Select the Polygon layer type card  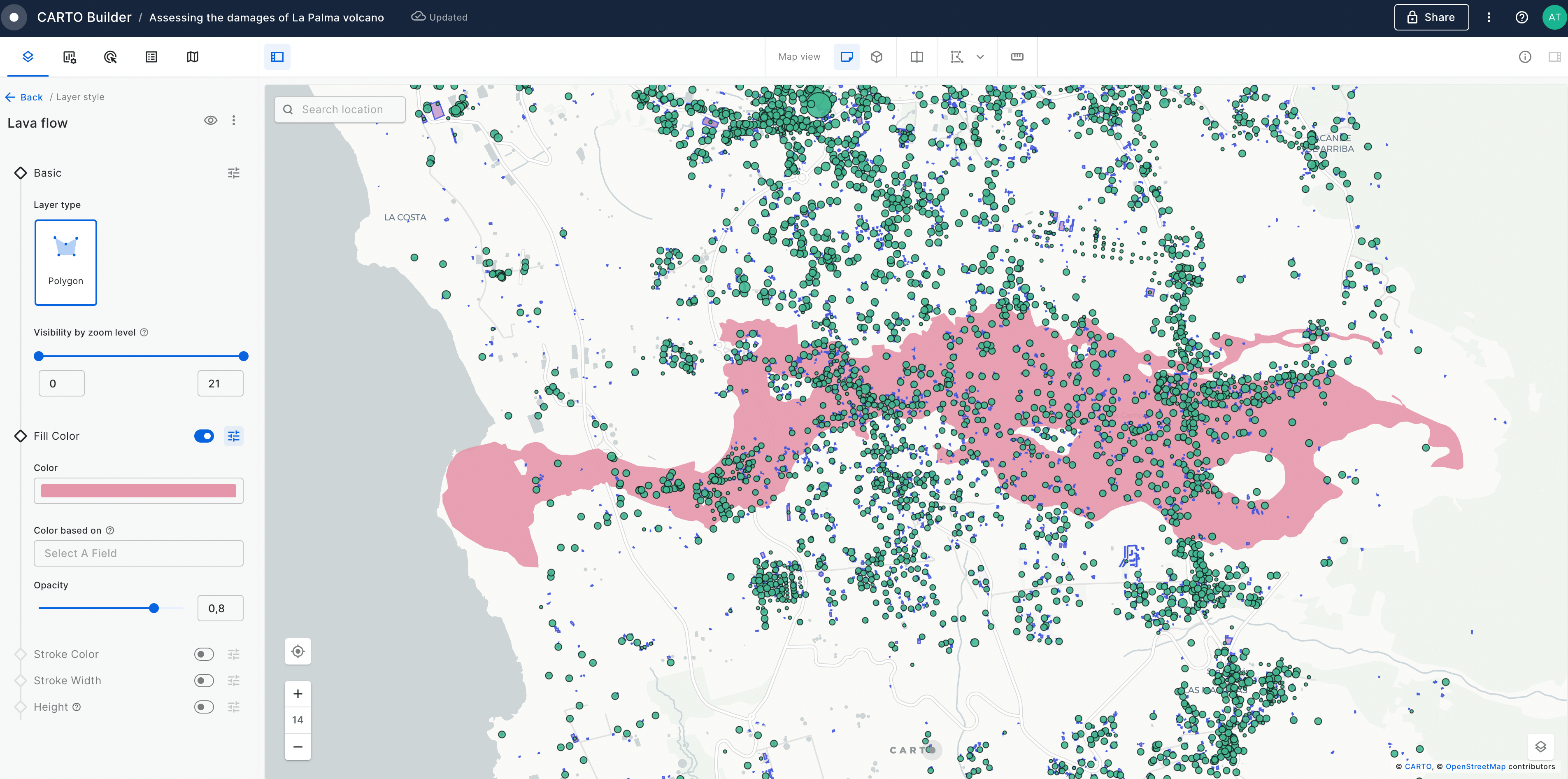pos(66,262)
